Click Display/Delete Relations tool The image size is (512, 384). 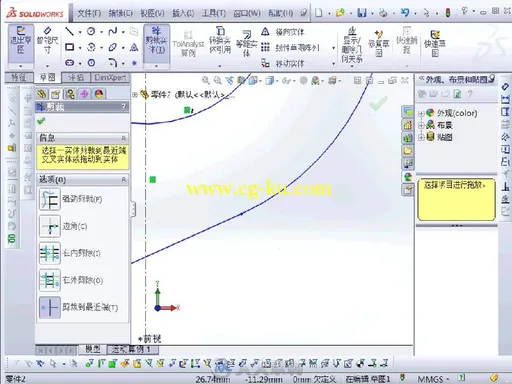(352, 45)
